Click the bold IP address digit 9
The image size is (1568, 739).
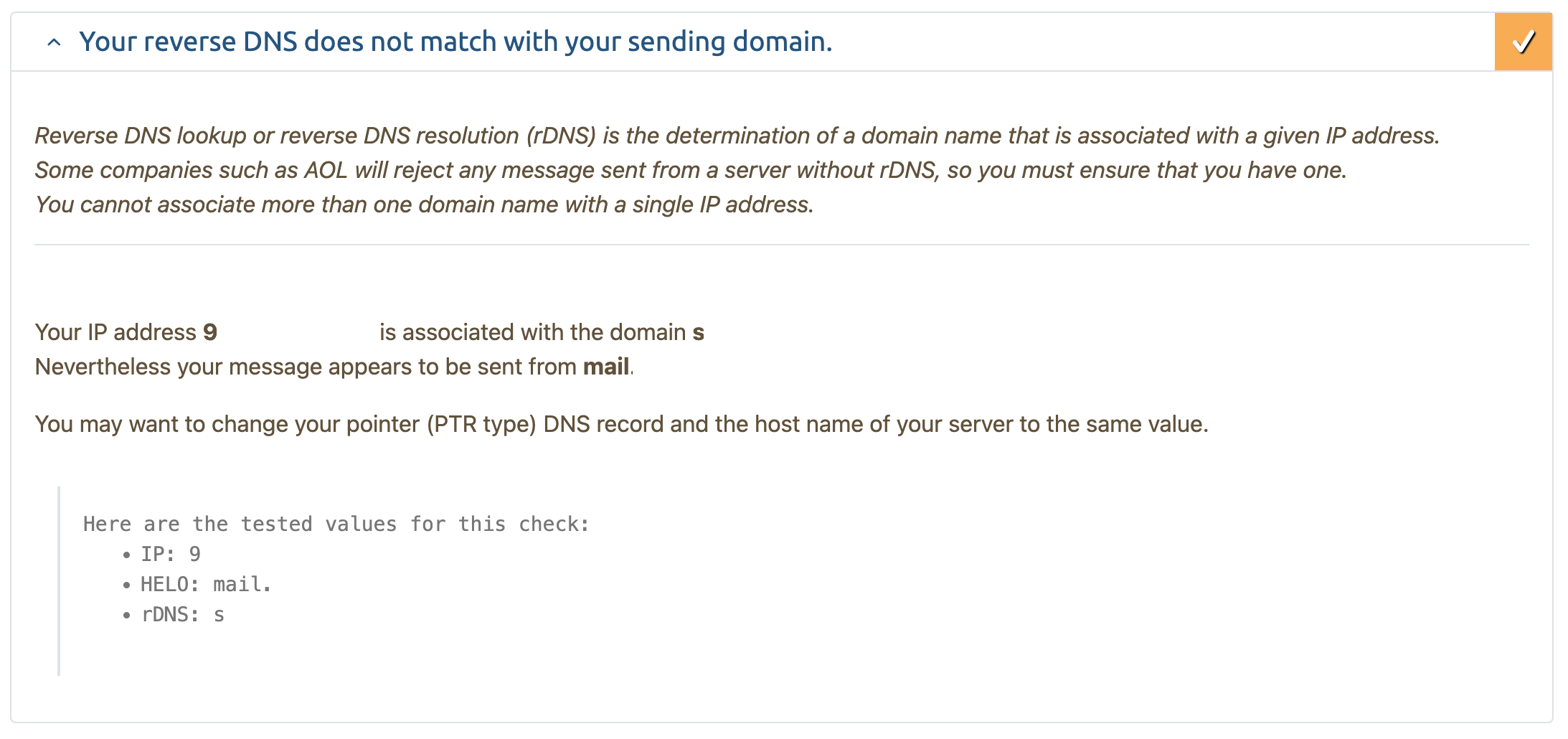(x=210, y=332)
